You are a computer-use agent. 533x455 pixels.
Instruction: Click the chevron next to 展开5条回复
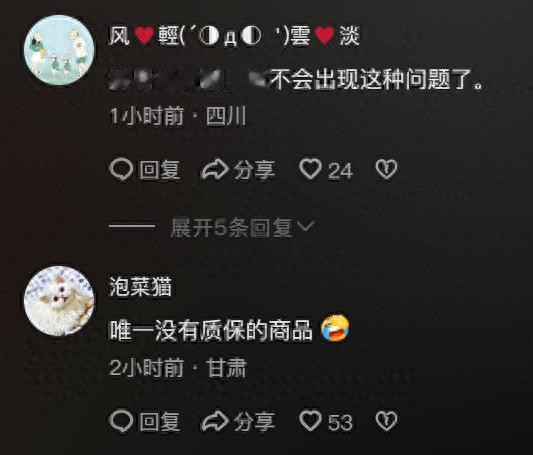tap(305, 226)
